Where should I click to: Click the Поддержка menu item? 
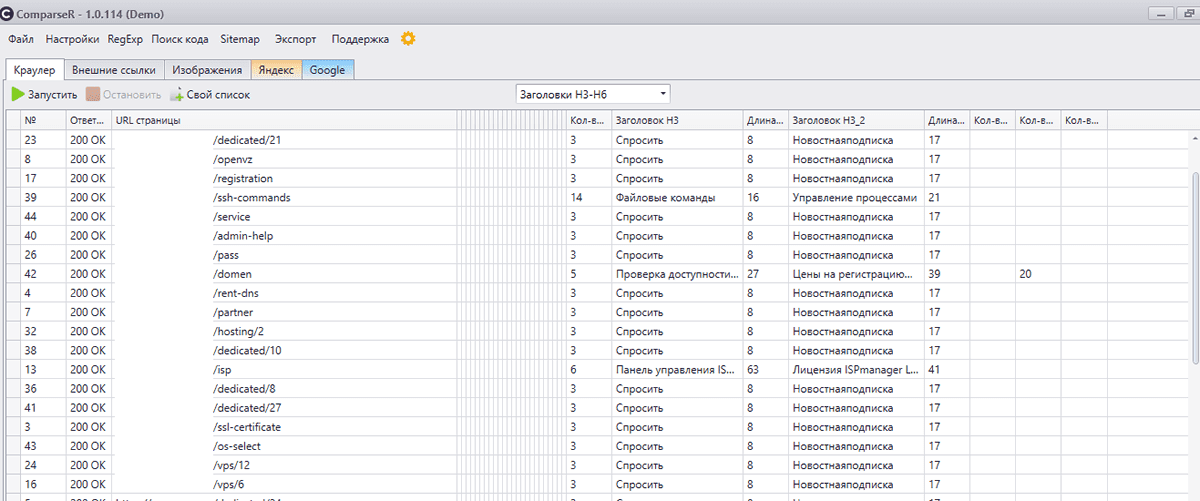[360, 40]
